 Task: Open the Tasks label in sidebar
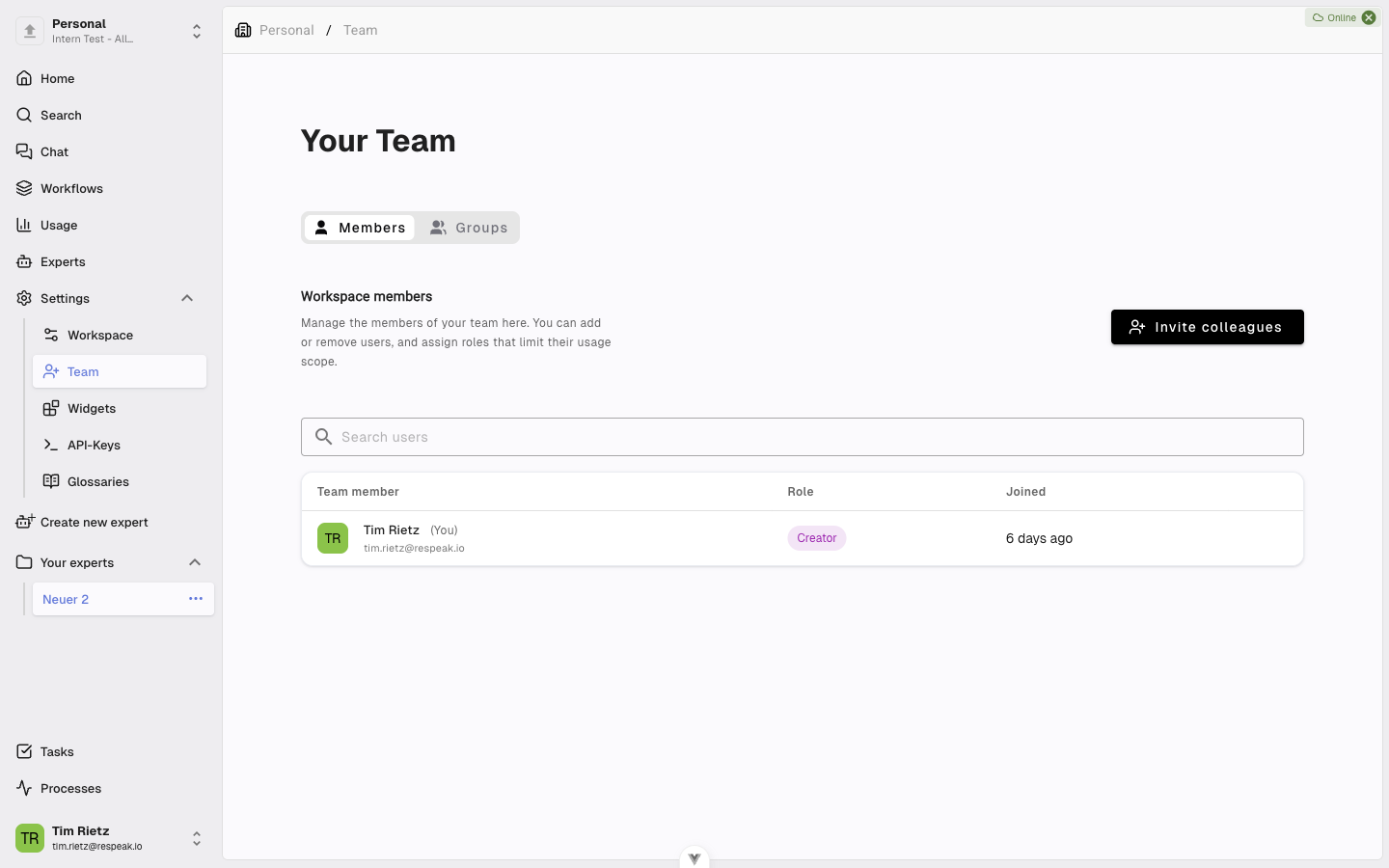click(x=57, y=751)
